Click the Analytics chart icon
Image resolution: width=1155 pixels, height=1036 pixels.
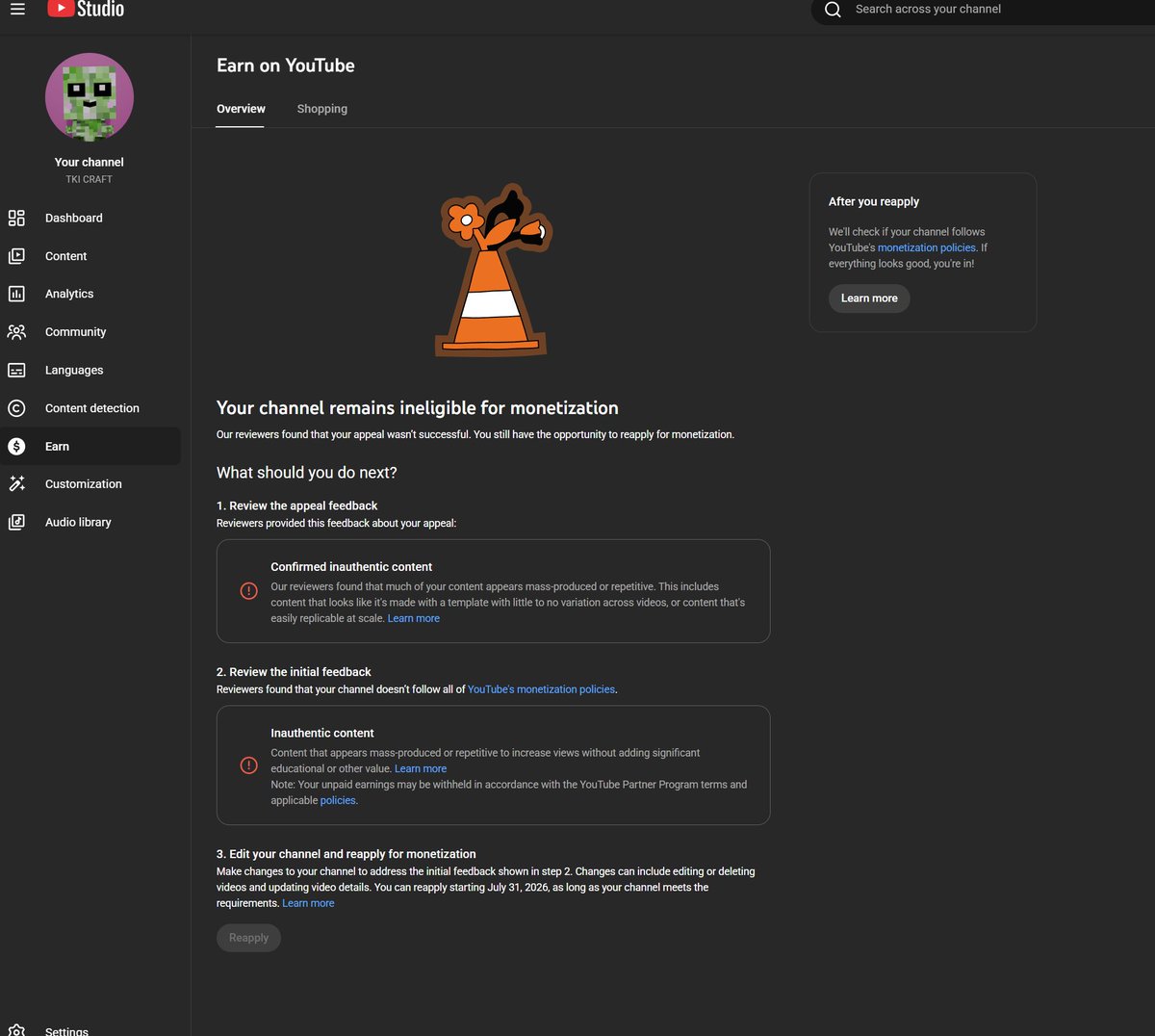[x=16, y=294]
